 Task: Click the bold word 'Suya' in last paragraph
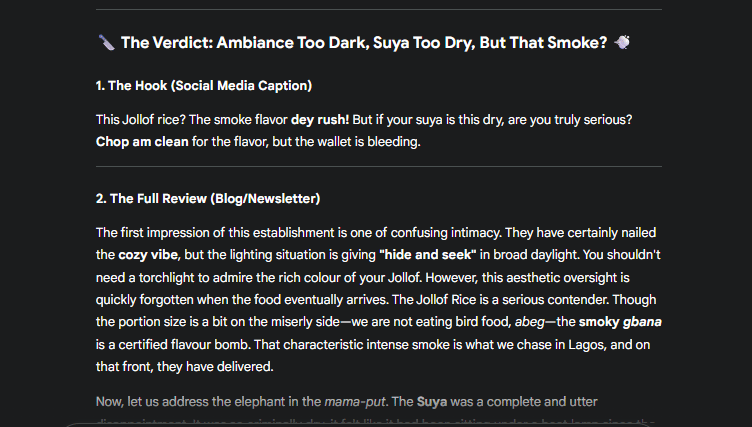pyautogui.click(x=430, y=401)
